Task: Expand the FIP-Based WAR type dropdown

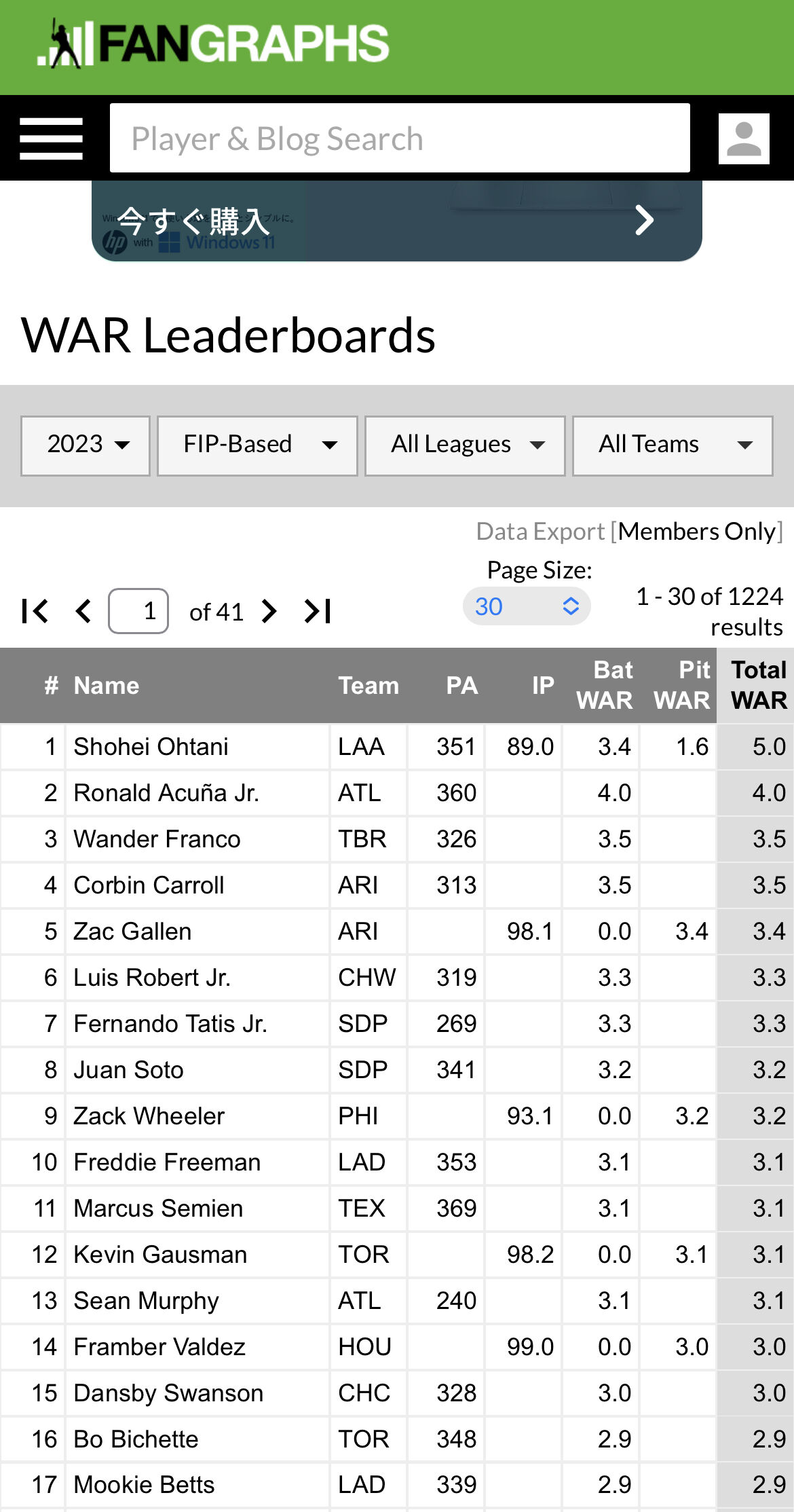Action: click(257, 445)
